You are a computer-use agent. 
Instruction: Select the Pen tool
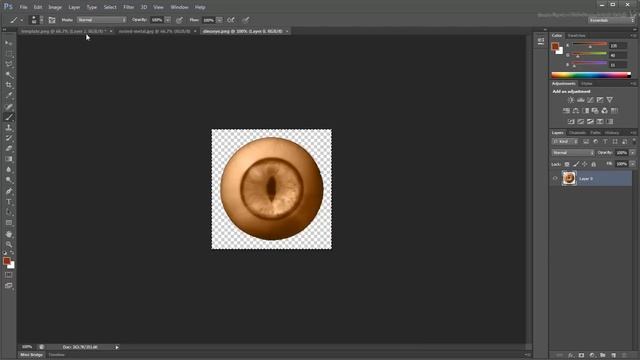tap(9, 191)
